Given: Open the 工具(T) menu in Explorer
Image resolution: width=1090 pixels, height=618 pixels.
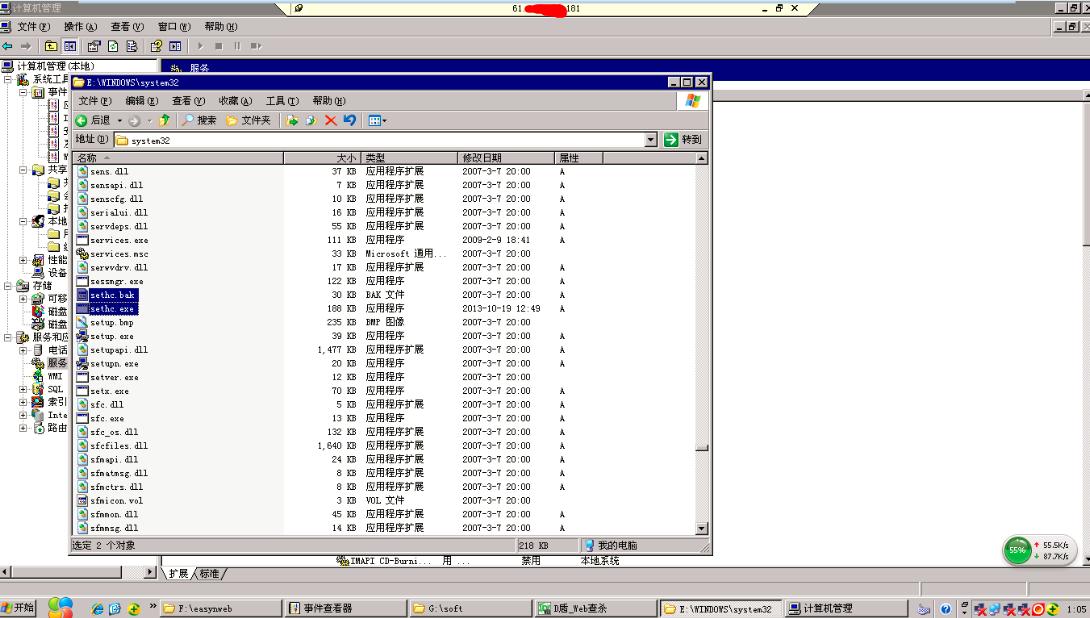Looking at the screenshot, I should (282, 101).
